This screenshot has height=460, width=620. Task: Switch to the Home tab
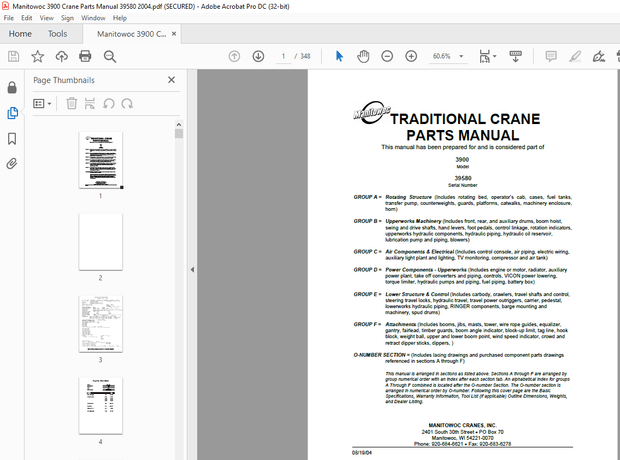pos(20,34)
